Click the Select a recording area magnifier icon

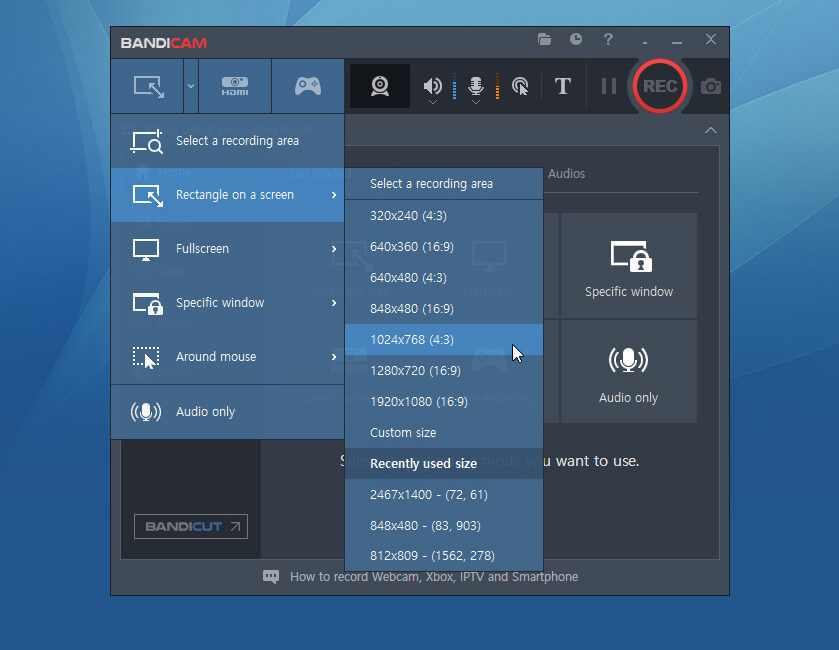[x=147, y=141]
